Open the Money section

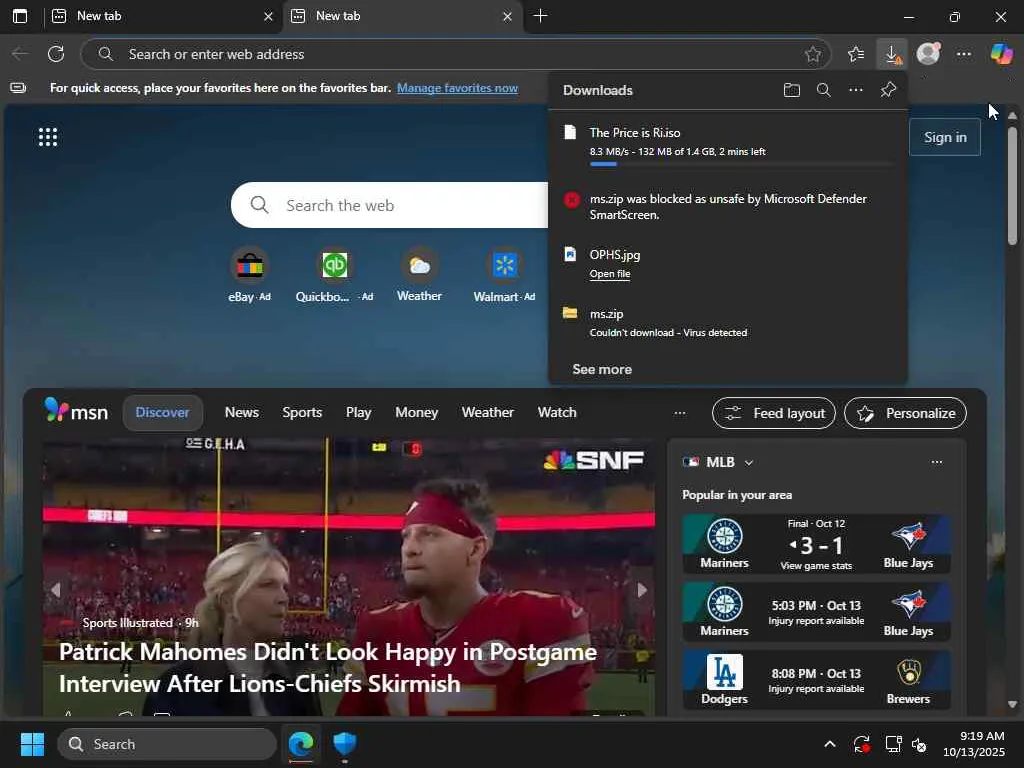(x=417, y=413)
